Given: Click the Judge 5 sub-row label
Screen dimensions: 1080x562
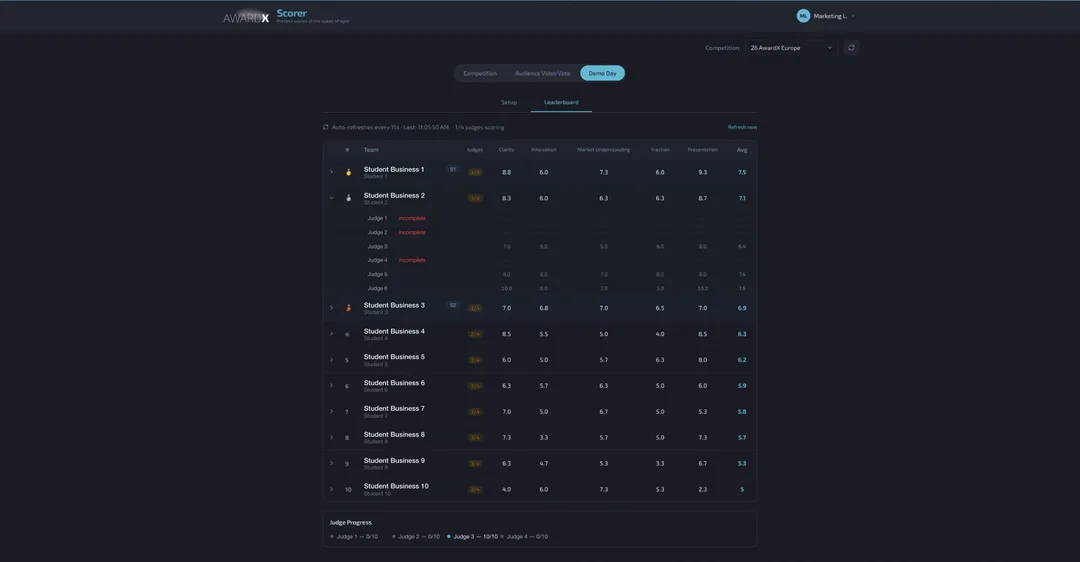Looking at the screenshot, I should pyautogui.click(x=377, y=274).
